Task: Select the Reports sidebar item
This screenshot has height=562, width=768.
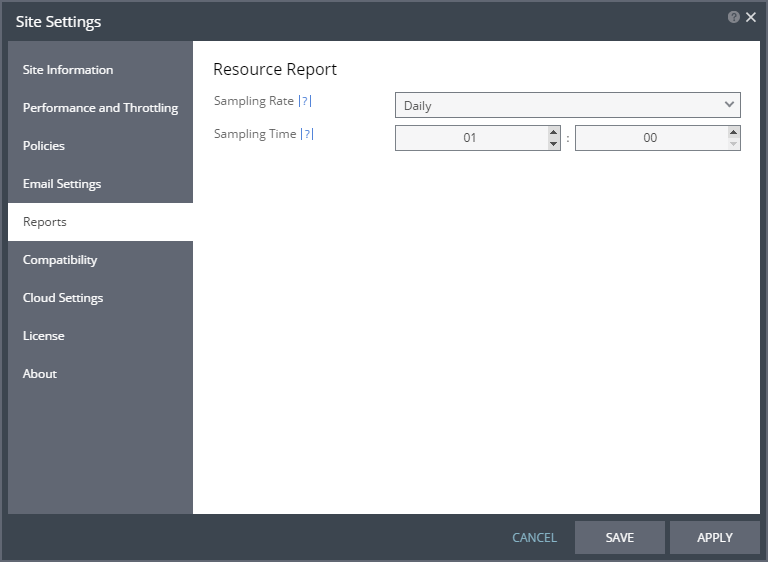Action: [x=100, y=222]
